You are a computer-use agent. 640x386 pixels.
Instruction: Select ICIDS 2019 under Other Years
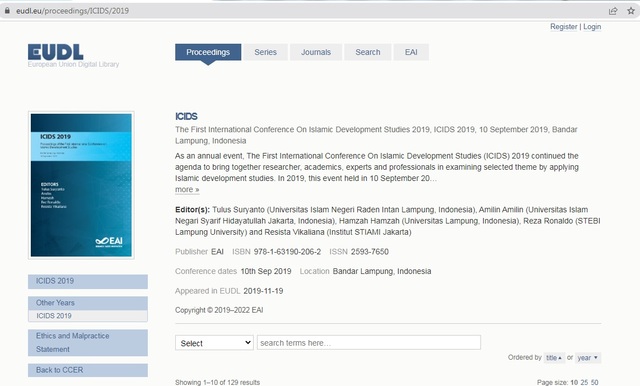point(88,316)
